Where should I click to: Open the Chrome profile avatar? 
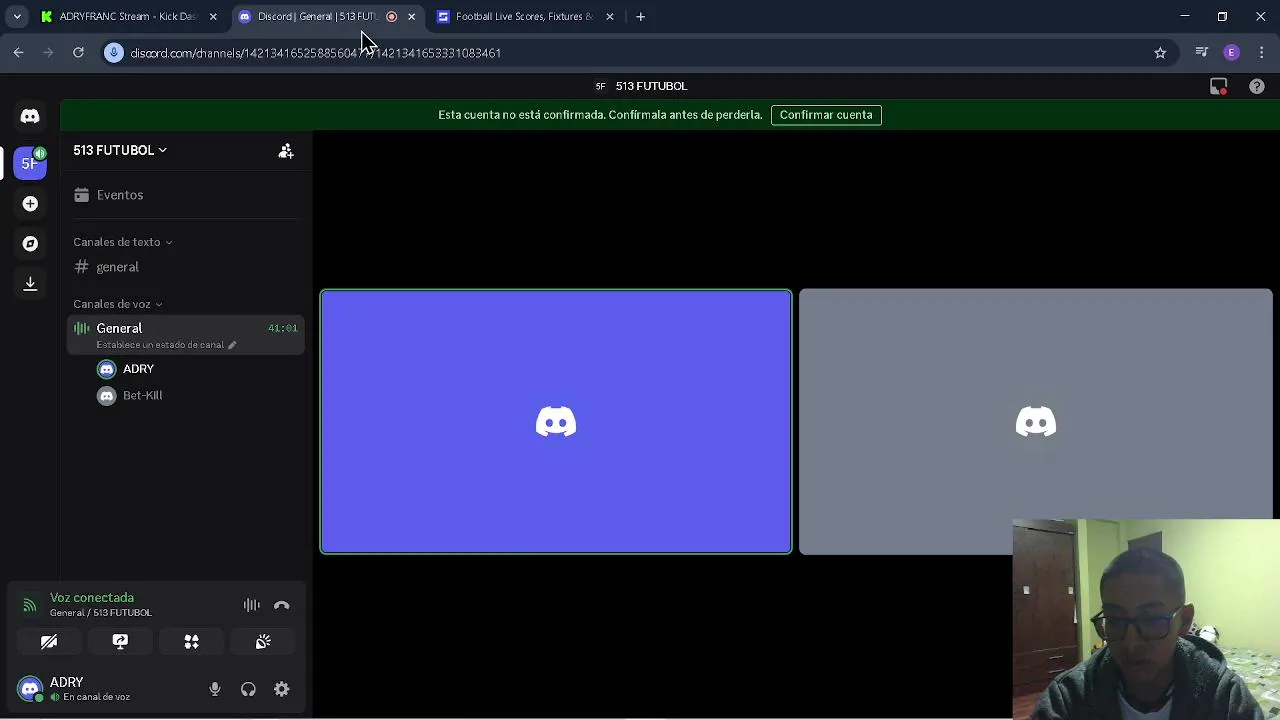click(x=1232, y=53)
